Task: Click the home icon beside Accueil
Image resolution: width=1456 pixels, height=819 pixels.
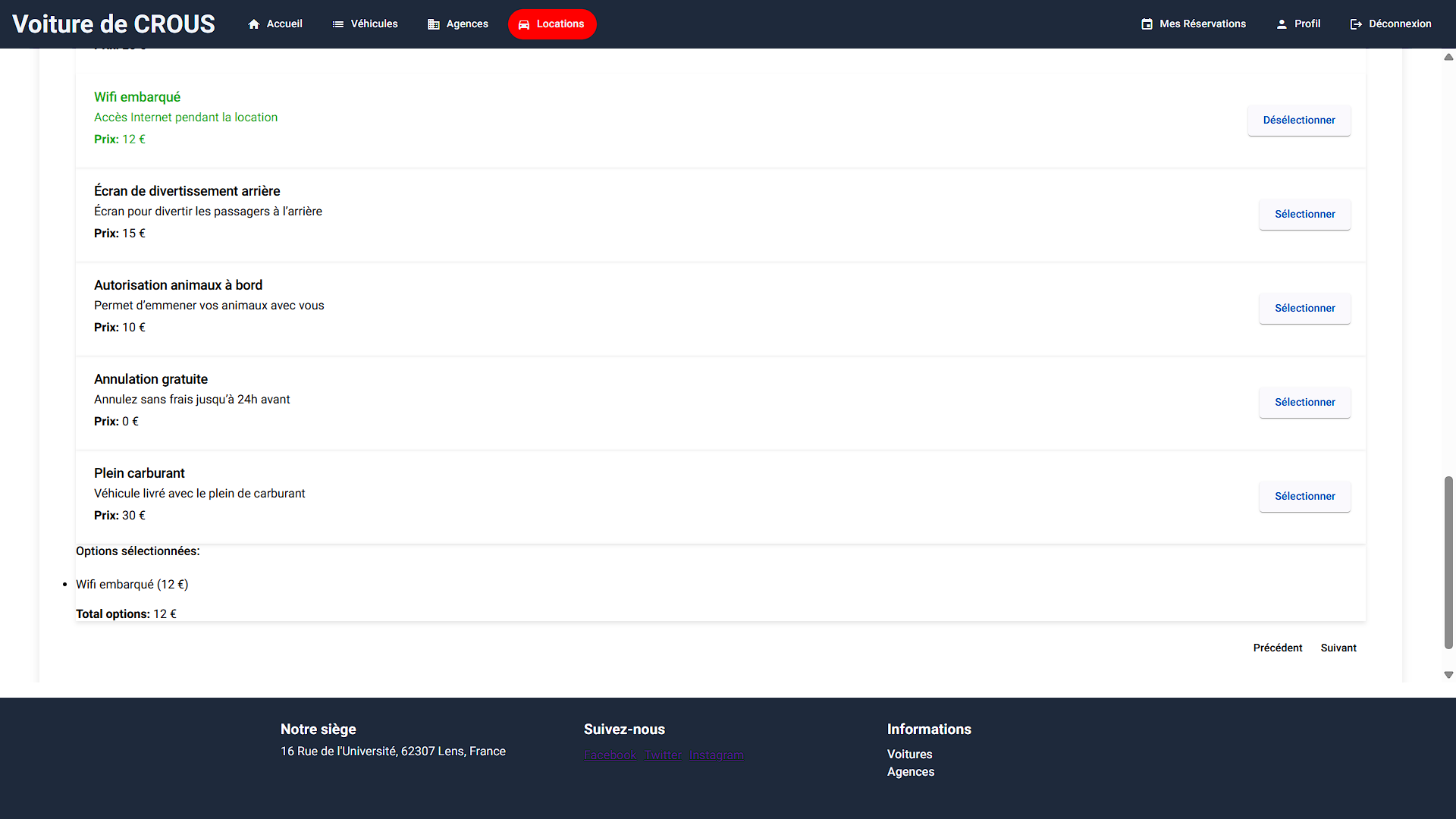Action: [254, 24]
